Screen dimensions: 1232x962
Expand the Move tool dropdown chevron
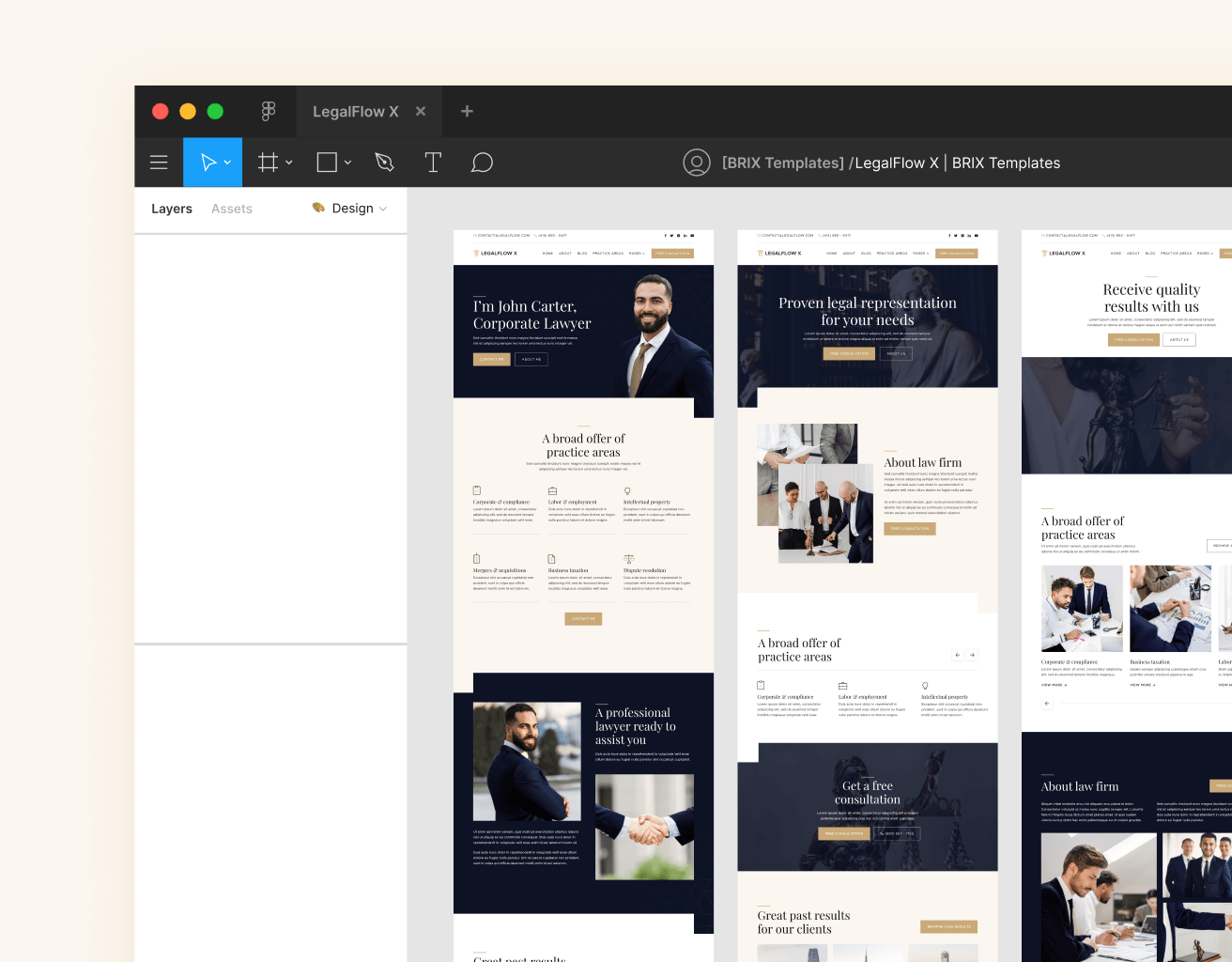click(x=225, y=162)
